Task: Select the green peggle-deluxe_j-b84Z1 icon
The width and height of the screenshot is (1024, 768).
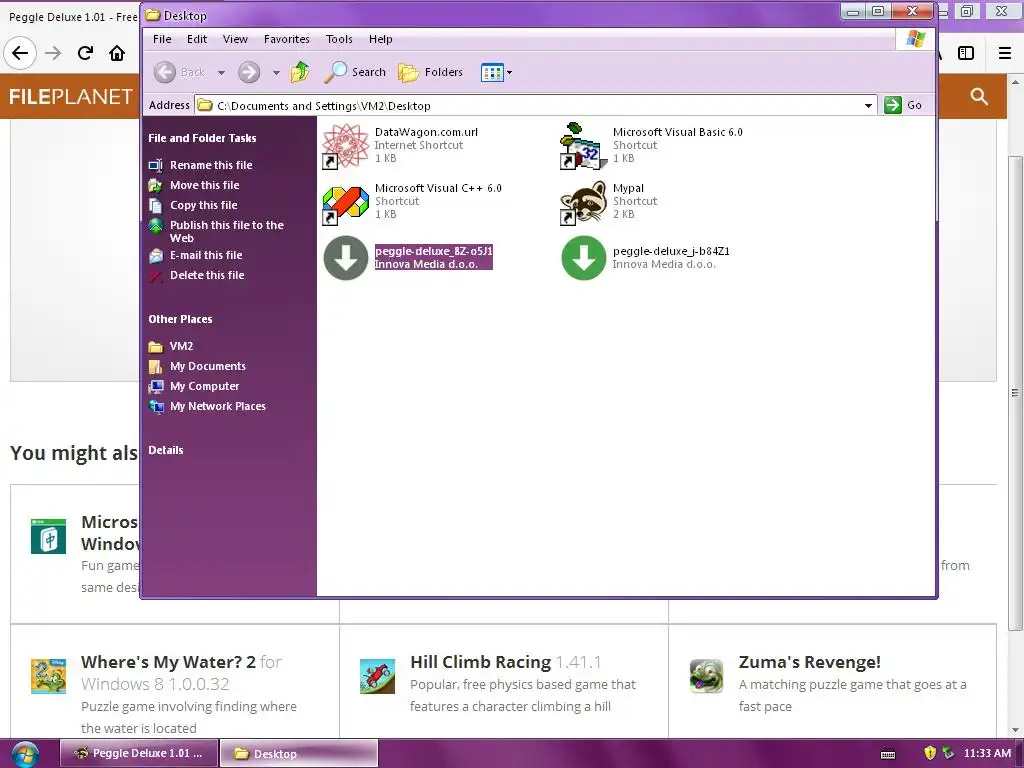Action: pos(583,258)
